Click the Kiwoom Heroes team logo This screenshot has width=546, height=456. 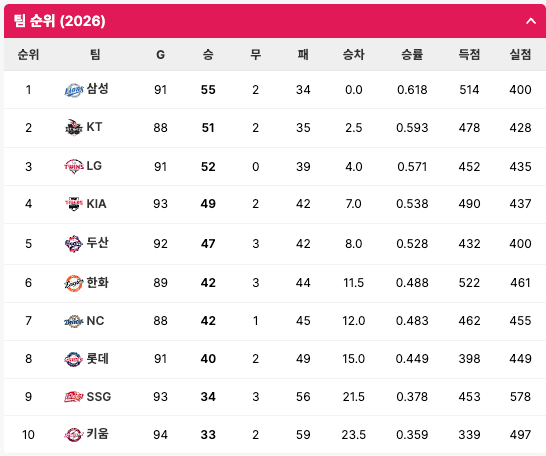point(74,434)
